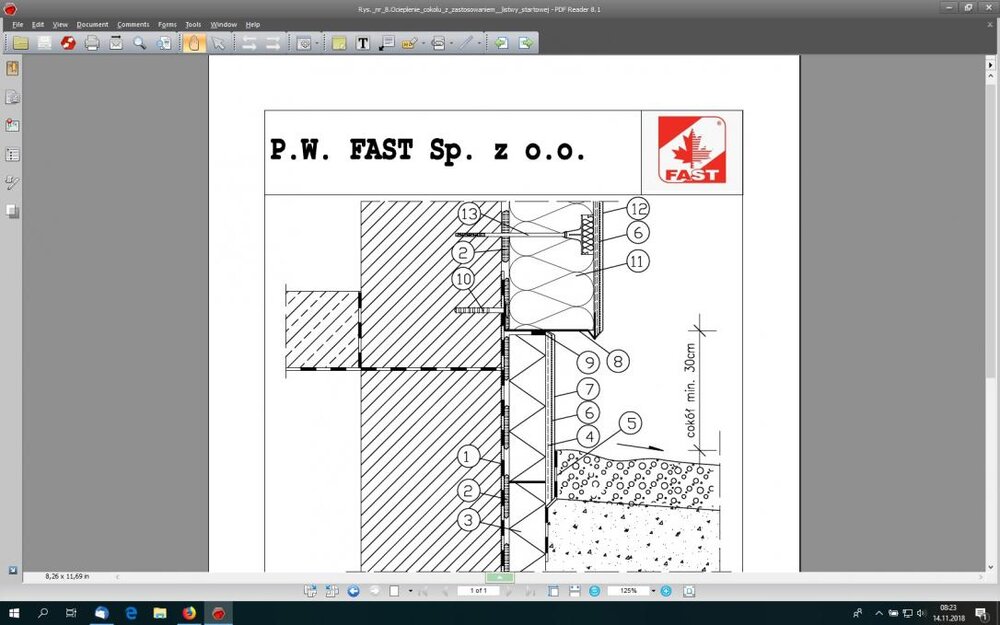The width and height of the screenshot is (1000, 625).
Task: Click the blue previous view button
Action: (354, 591)
